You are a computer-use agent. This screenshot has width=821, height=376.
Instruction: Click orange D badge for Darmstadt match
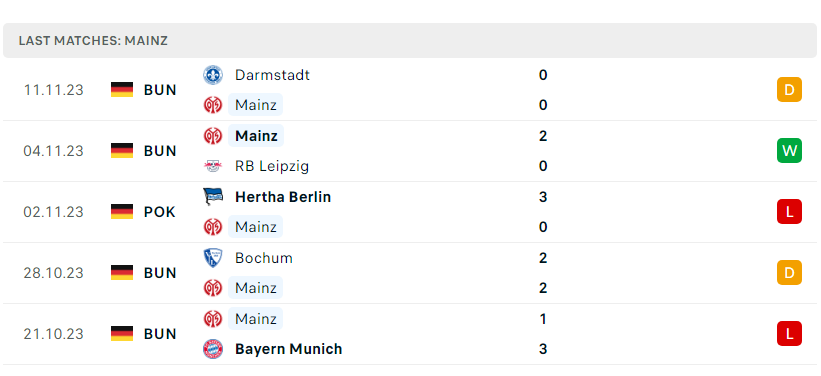789,90
